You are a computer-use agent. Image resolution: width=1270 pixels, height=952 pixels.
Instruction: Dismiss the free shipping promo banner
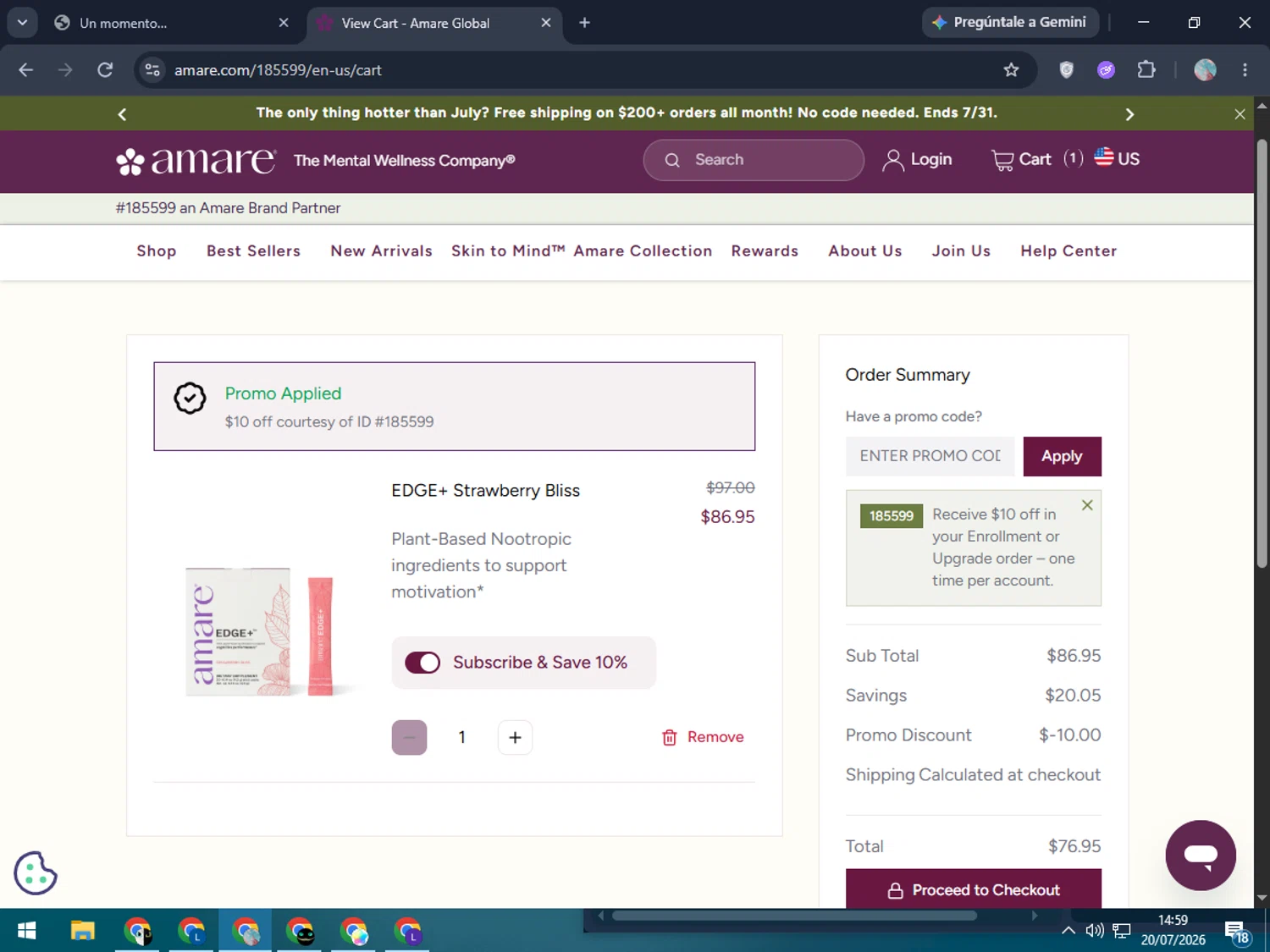(x=1240, y=114)
